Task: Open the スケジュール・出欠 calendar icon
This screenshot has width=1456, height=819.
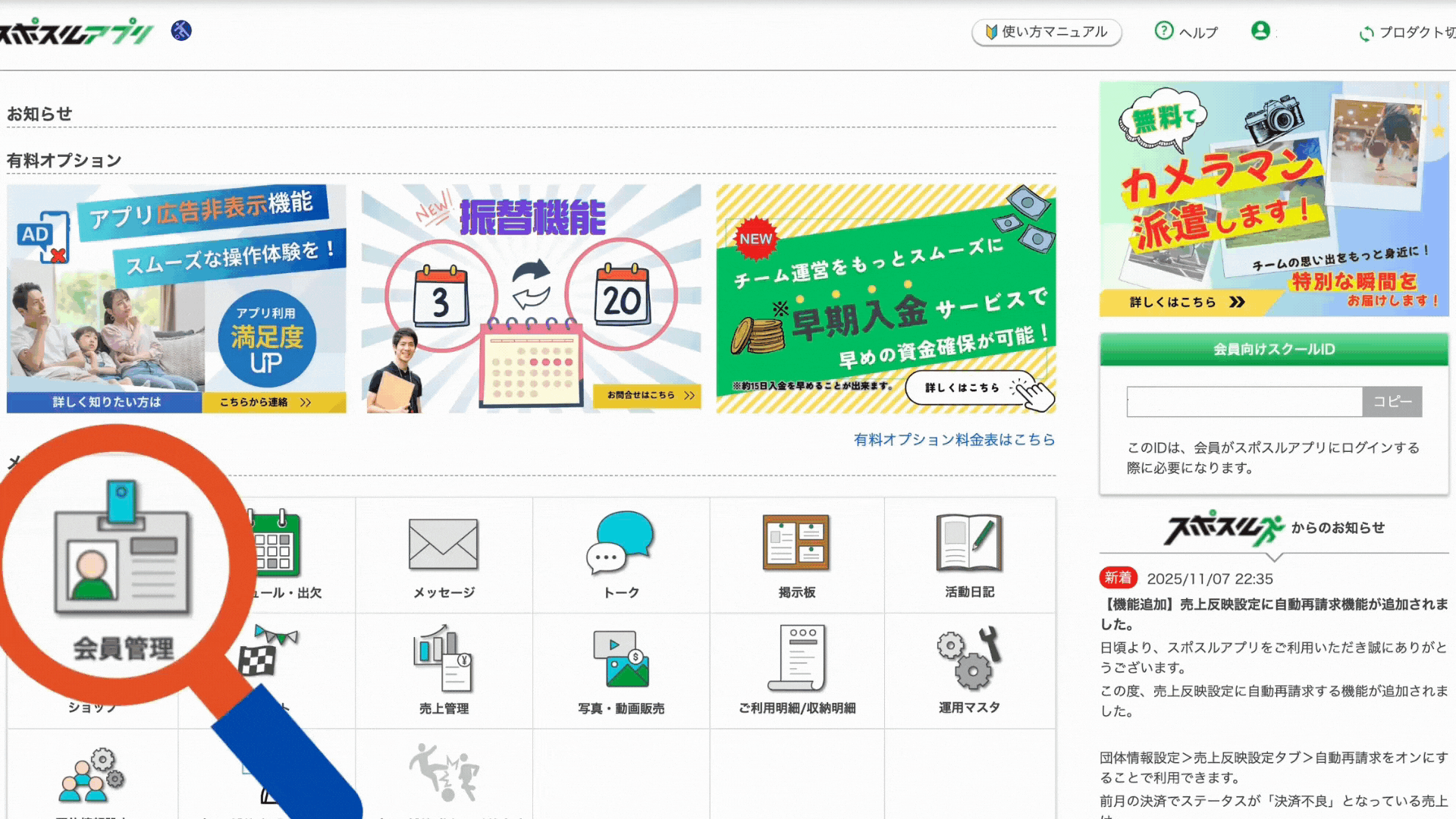Action: [x=275, y=542]
